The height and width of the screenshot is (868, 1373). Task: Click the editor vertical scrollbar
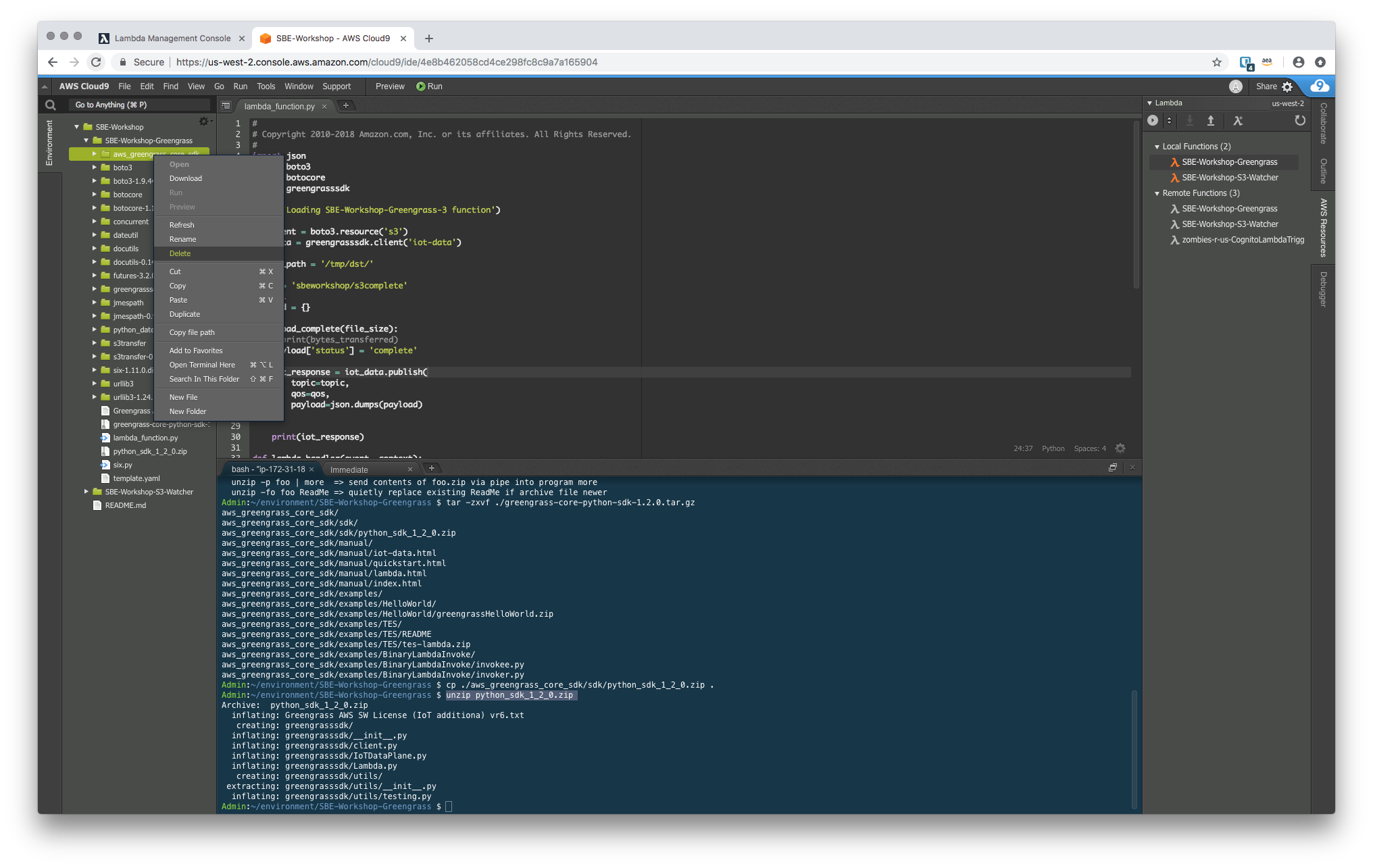1136,205
